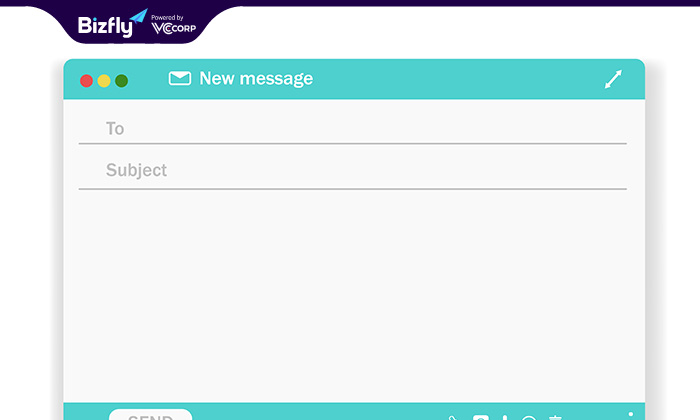Click the white envelope icon beside New message

[180, 79]
